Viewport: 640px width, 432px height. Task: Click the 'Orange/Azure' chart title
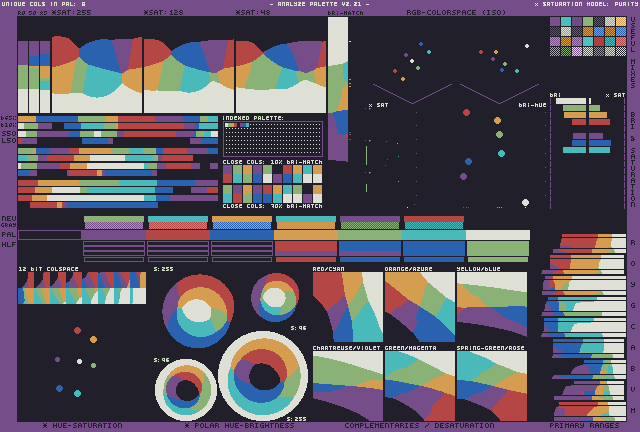[409, 269]
